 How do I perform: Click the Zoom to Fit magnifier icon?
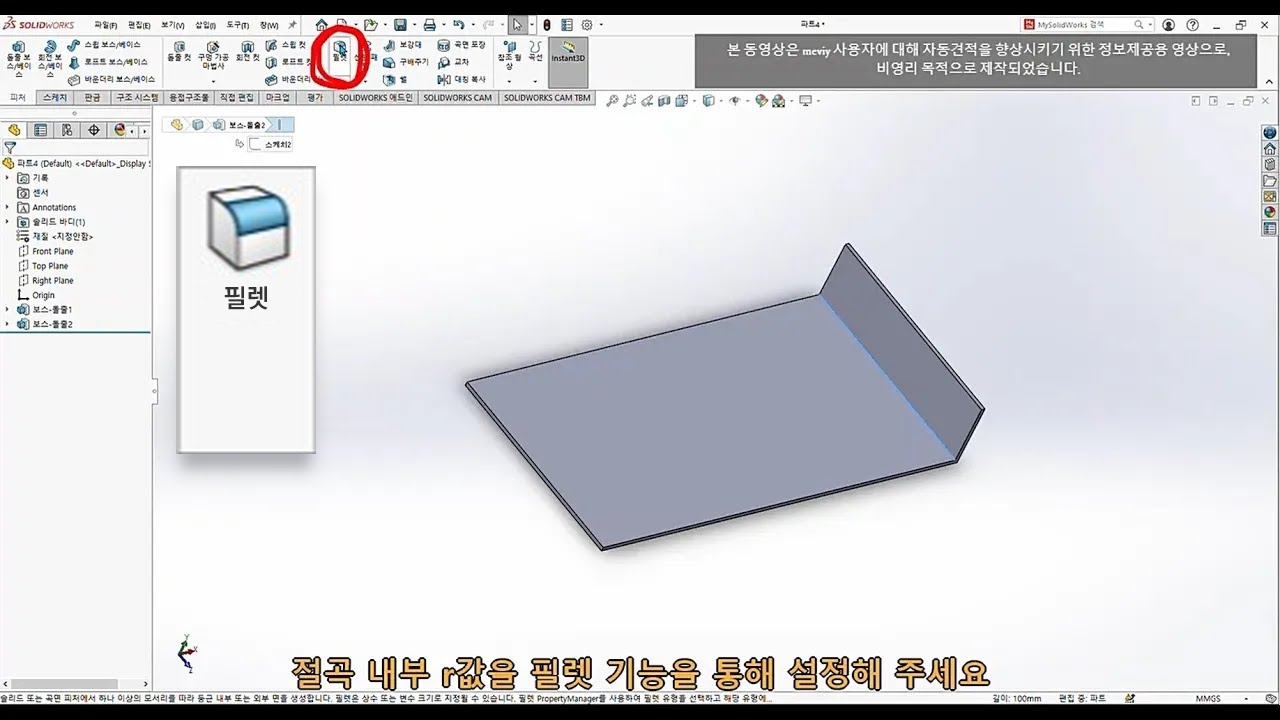(x=613, y=100)
